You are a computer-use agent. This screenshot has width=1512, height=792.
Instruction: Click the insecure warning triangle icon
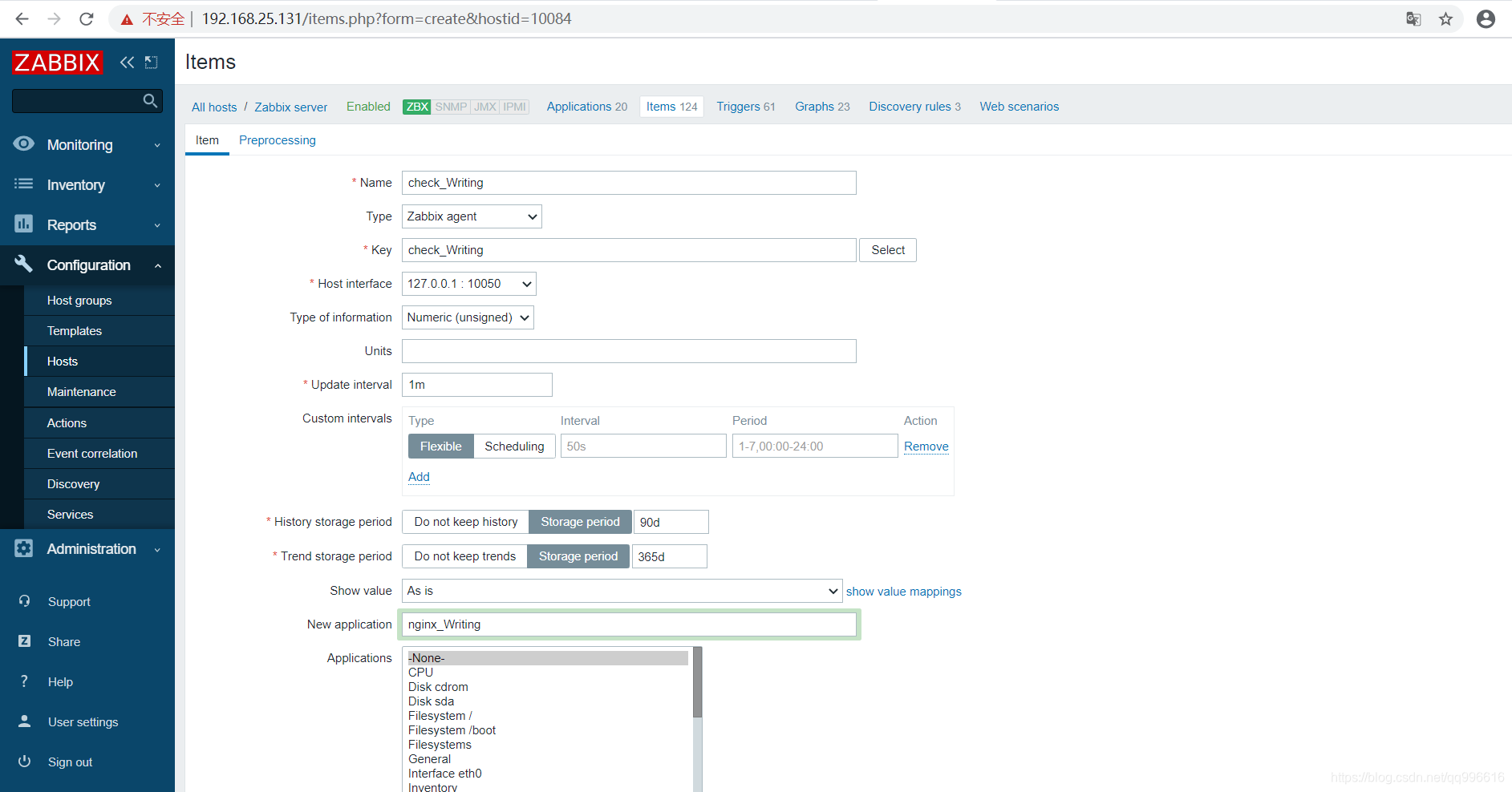[127, 19]
